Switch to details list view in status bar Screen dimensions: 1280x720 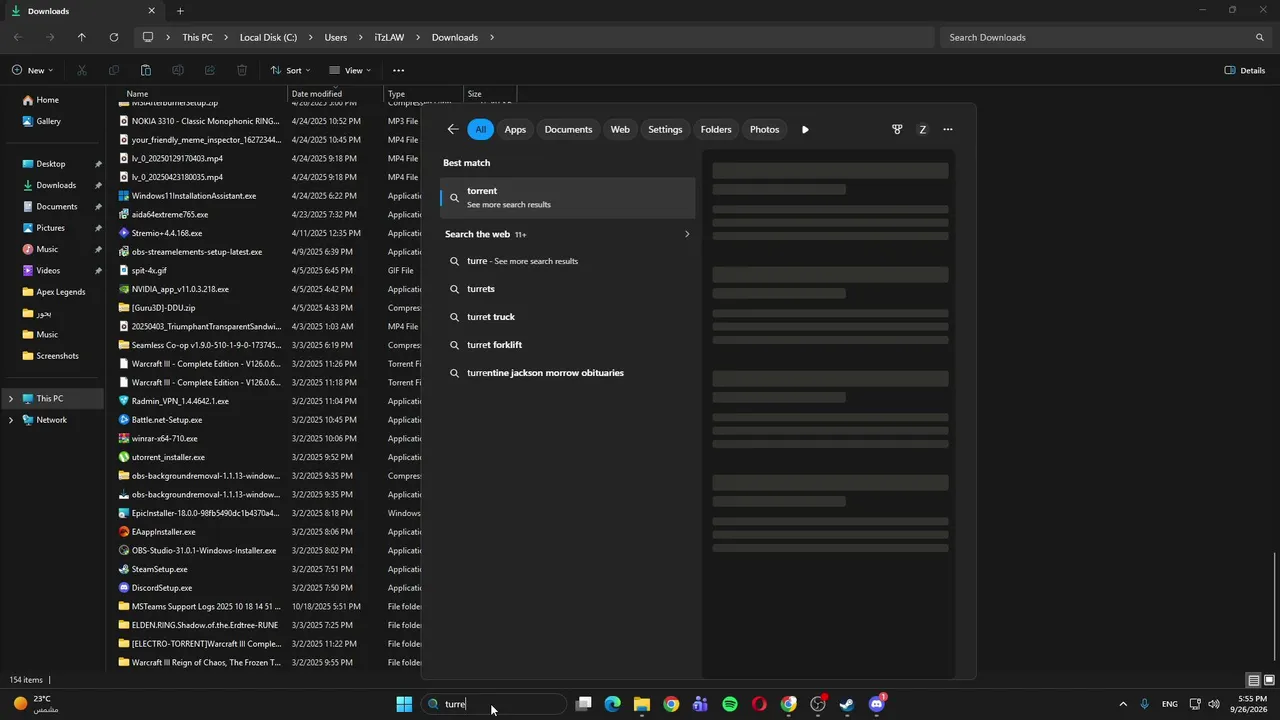coord(1253,680)
